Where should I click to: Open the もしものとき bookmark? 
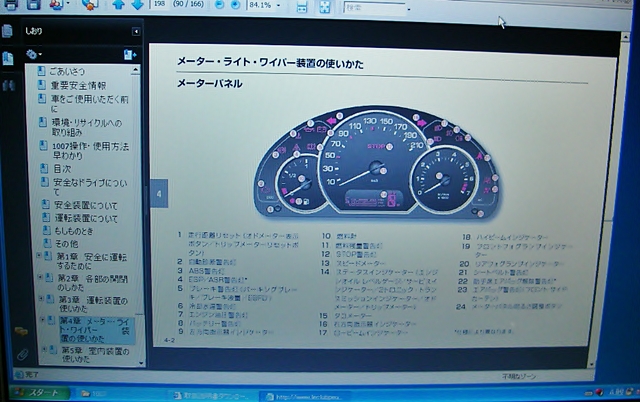[74, 231]
